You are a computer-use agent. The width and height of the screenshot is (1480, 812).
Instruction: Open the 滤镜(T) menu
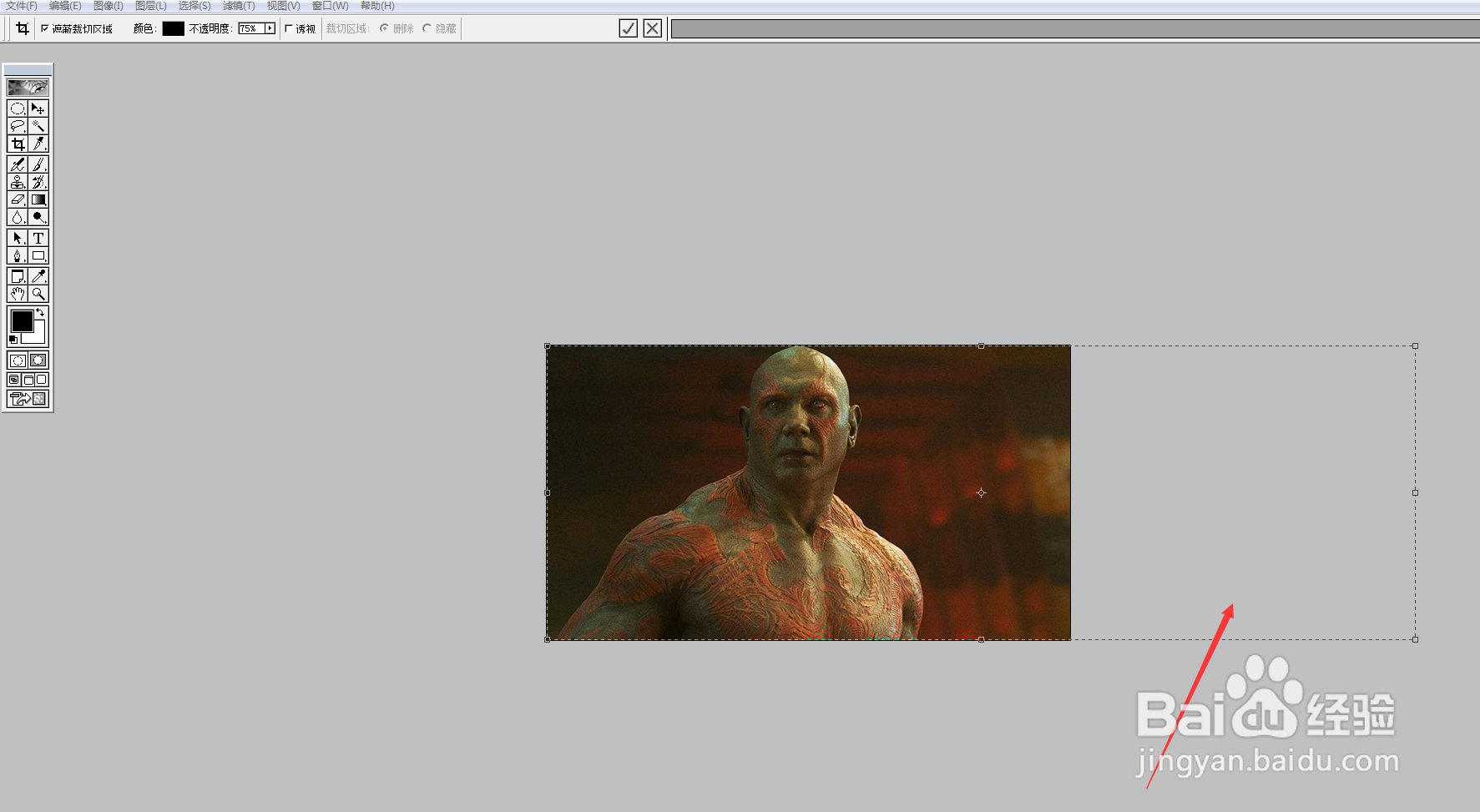click(x=239, y=6)
